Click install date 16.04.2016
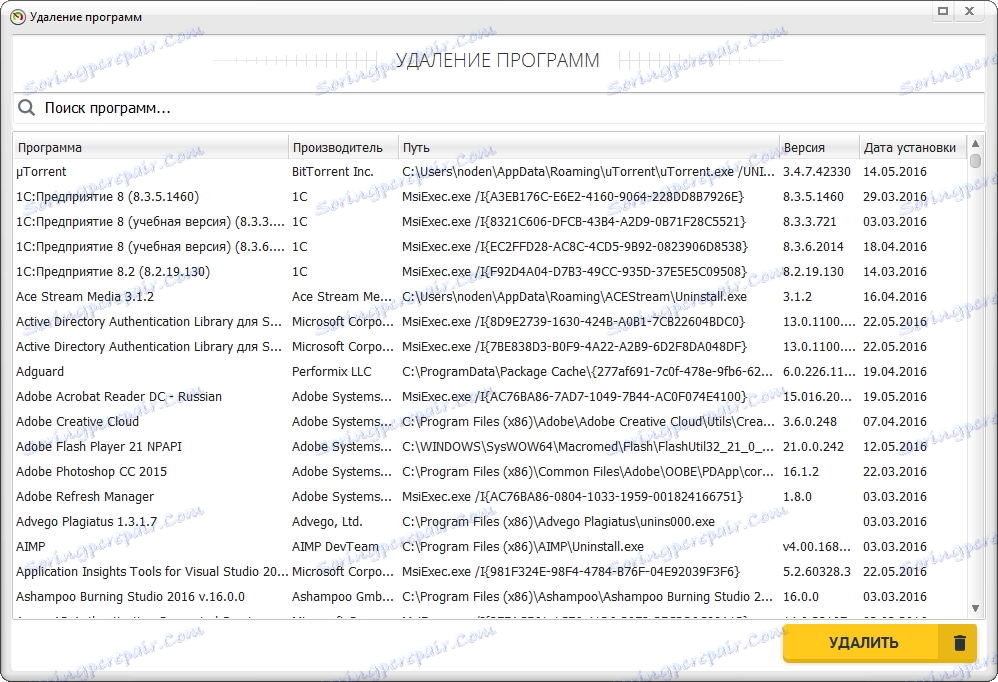The image size is (998, 682). coord(894,296)
